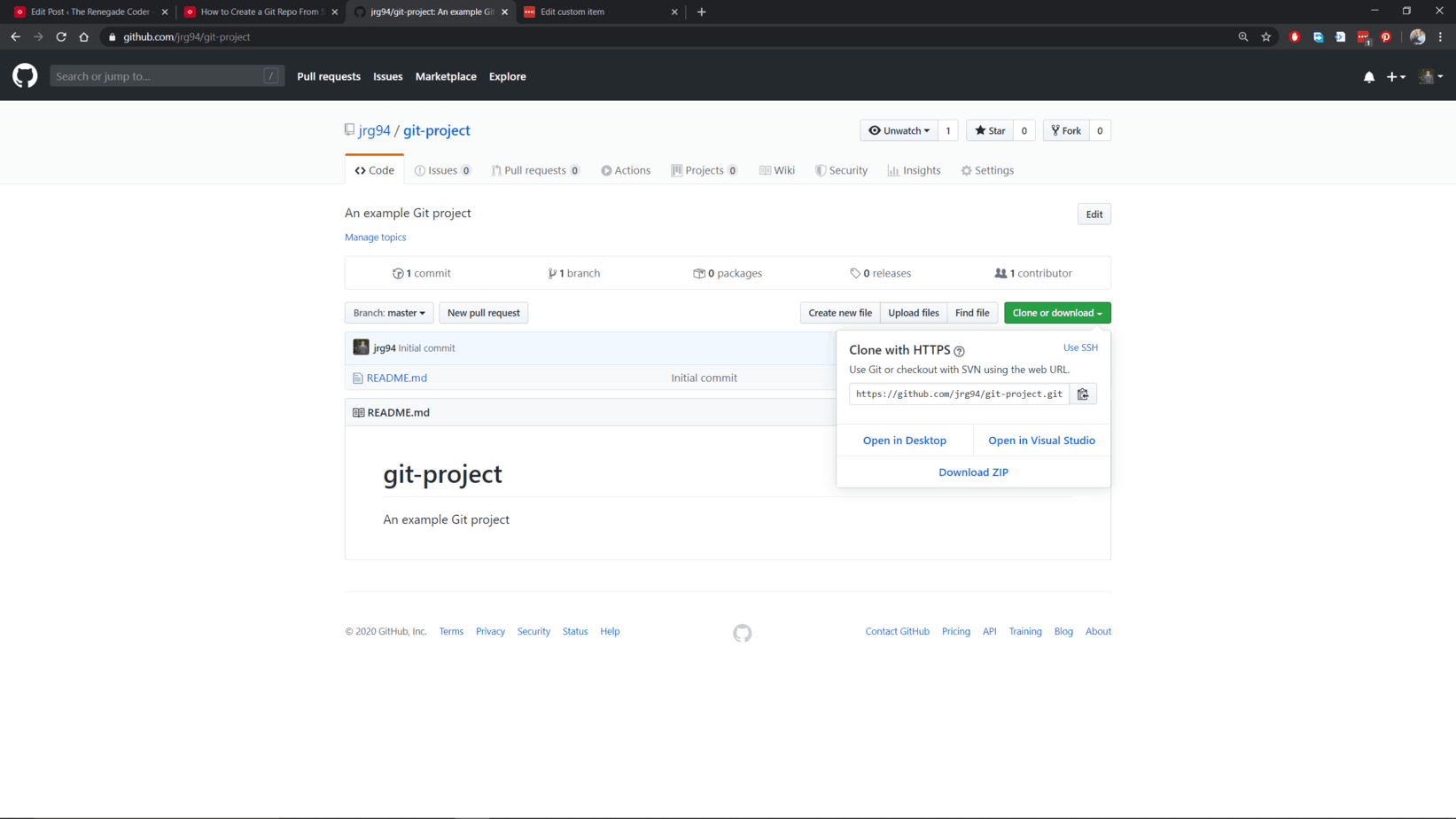
Task: Click the padlock icon in the address bar
Action: 112,37
